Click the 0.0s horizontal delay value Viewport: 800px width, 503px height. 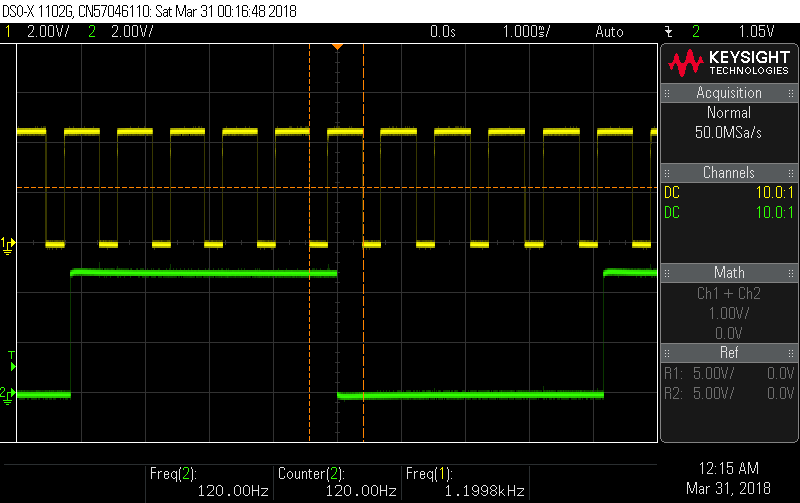coord(442,32)
